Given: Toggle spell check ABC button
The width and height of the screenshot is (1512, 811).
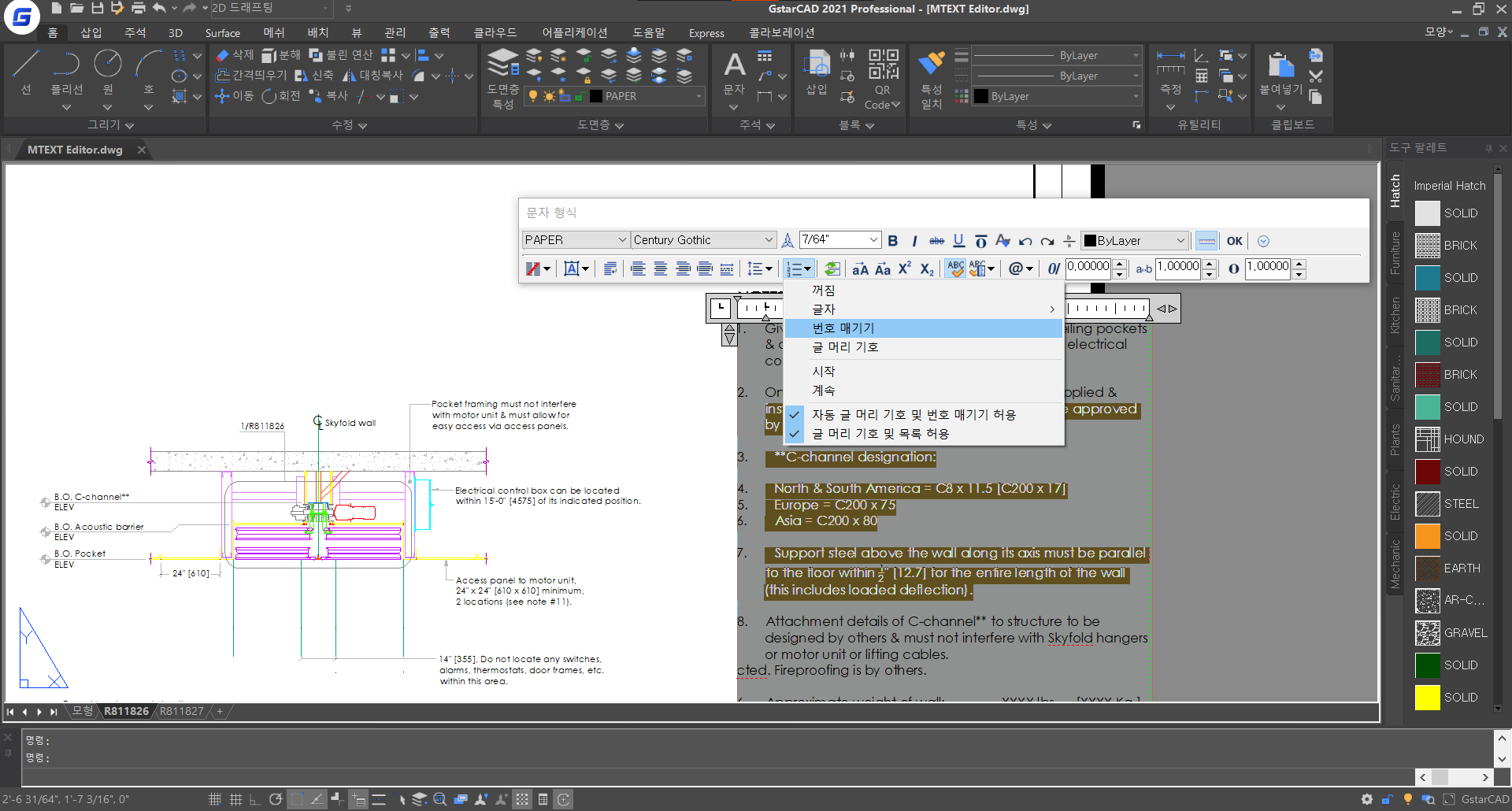Looking at the screenshot, I should tap(955, 268).
